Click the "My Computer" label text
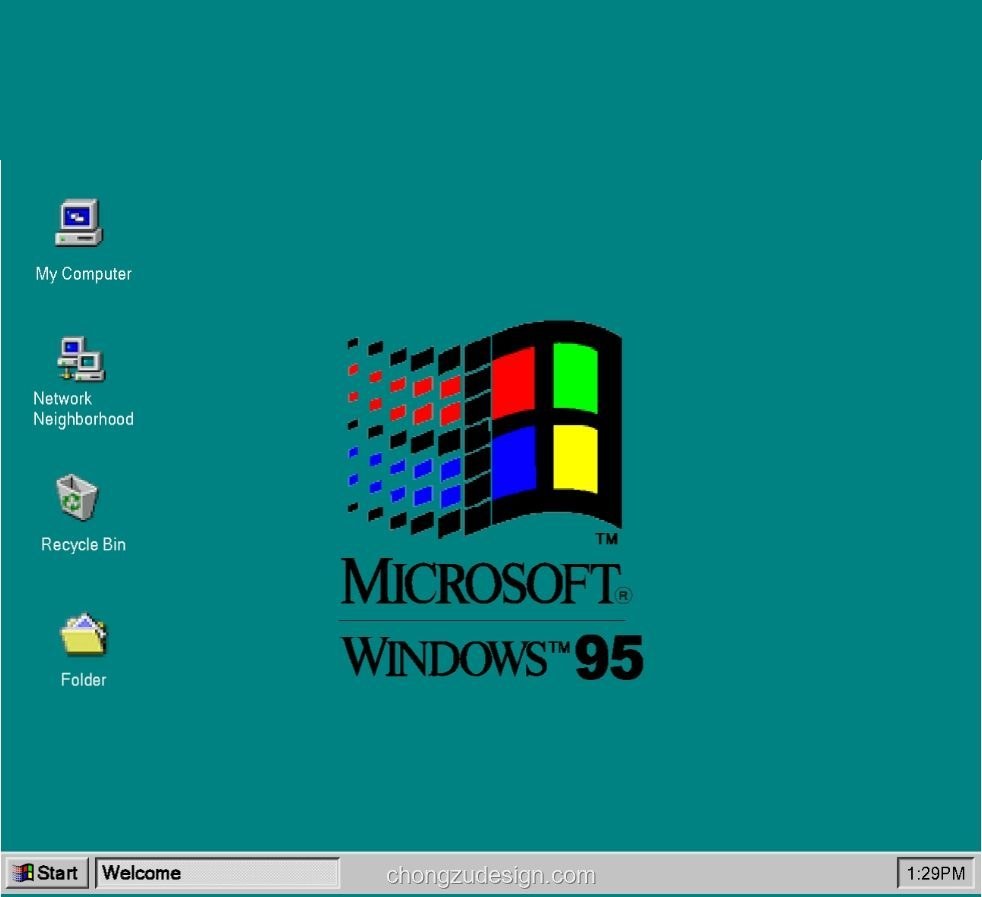This screenshot has height=897, width=982. tap(83, 274)
